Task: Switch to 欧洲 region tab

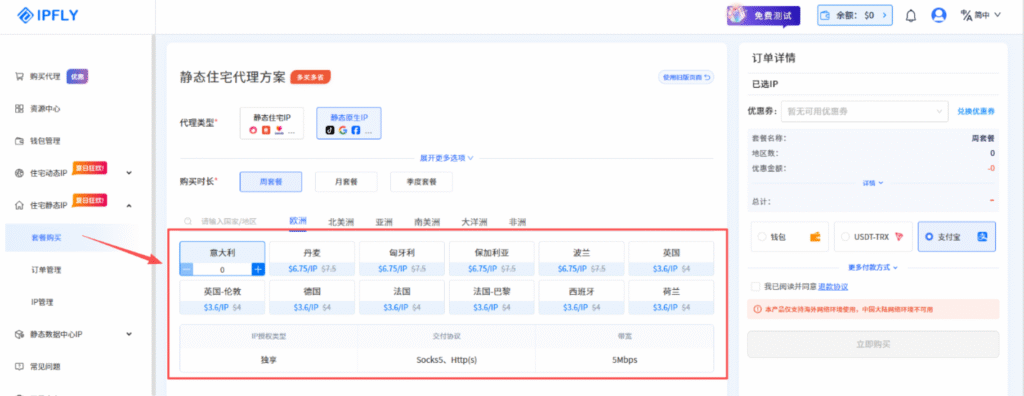Action: coord(298,222)
